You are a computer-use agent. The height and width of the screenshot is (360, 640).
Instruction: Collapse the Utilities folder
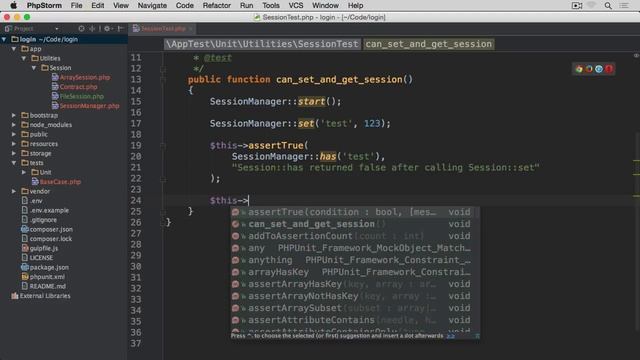click(24, 58)
